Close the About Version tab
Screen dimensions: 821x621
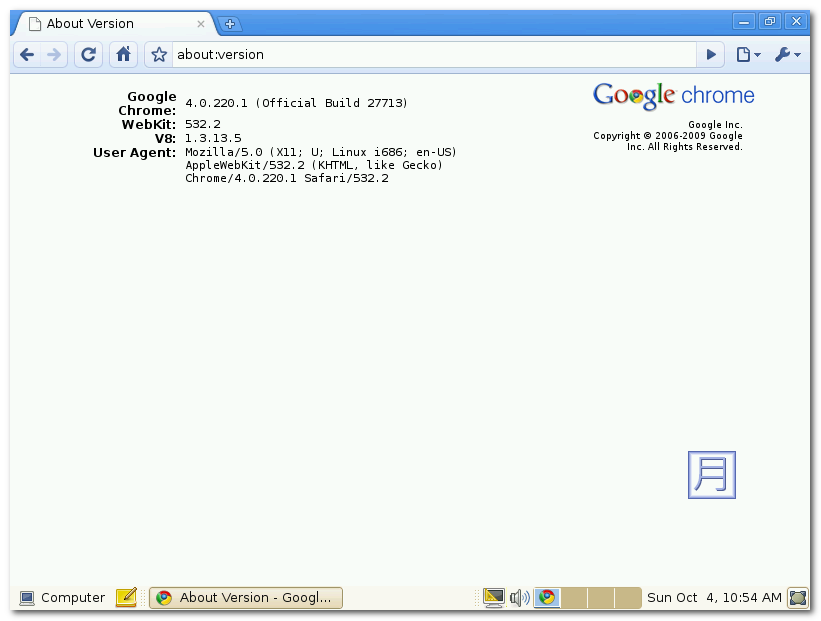pos(201,24)
